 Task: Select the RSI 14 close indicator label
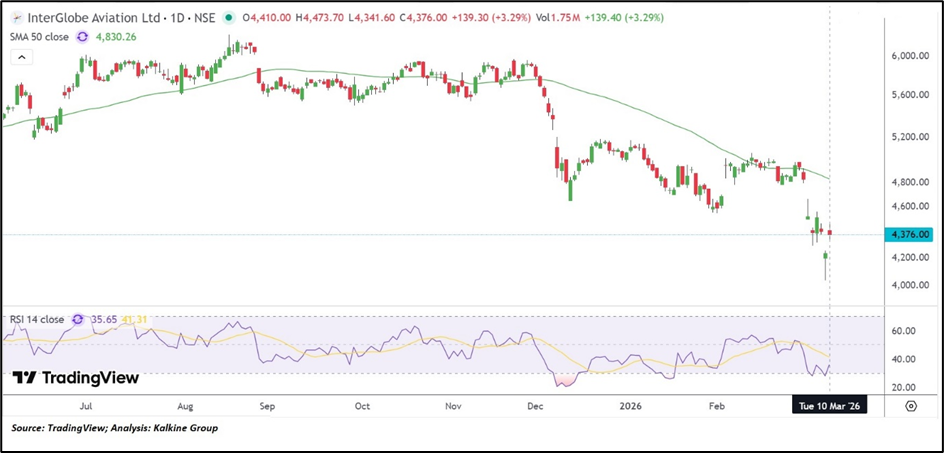point(35,320)
